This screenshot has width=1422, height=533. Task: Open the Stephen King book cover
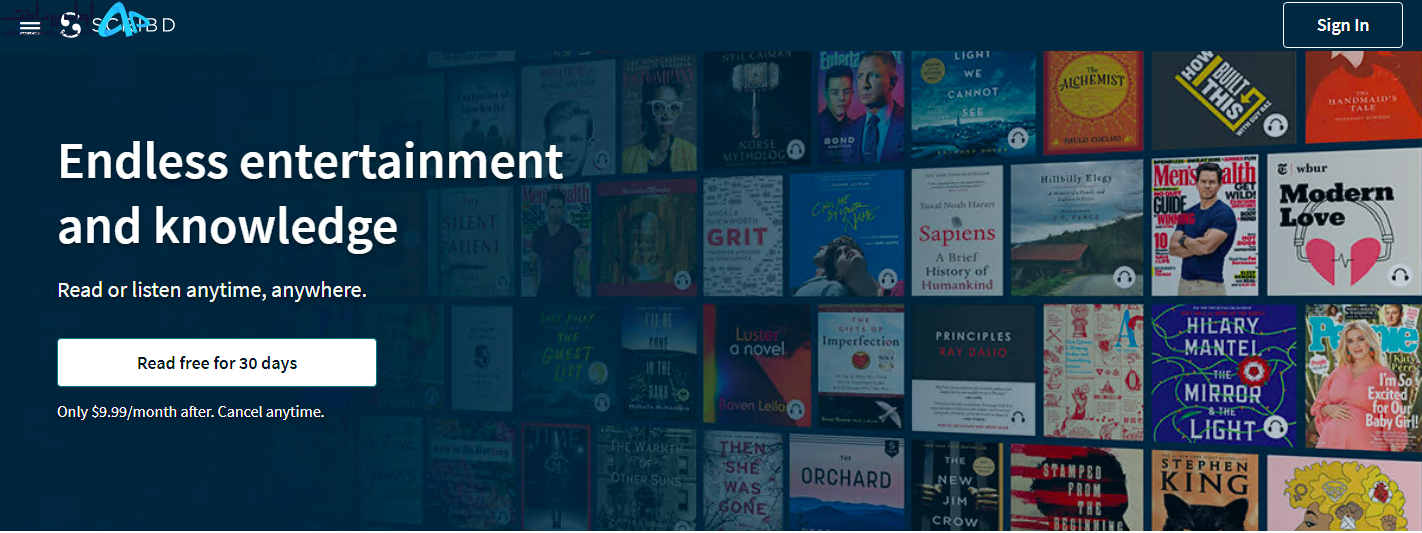pos(1204,491)
